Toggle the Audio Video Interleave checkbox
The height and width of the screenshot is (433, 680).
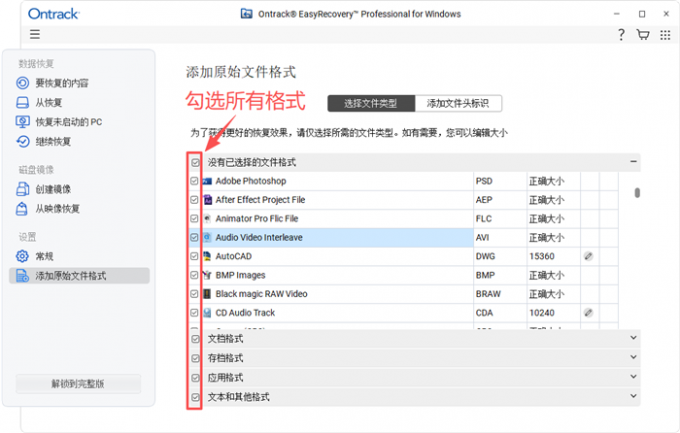(x=194, y=237)
